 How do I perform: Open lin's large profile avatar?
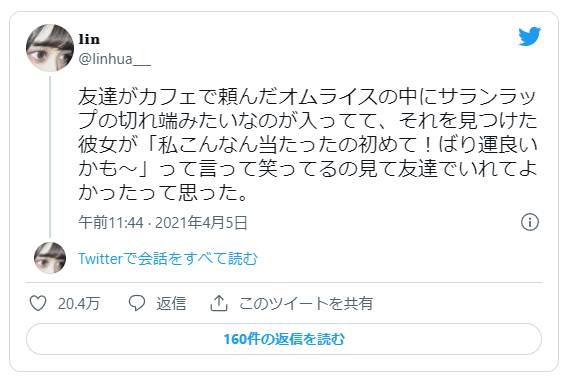[x=50, y=48]
